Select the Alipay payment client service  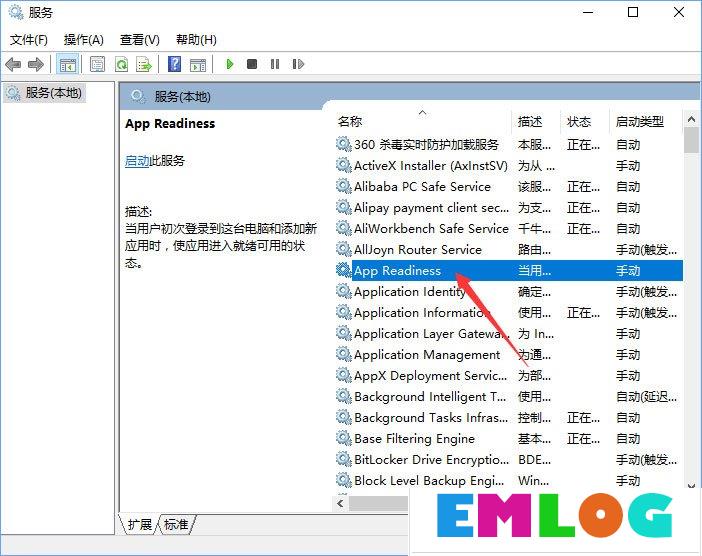coord(509,208)
